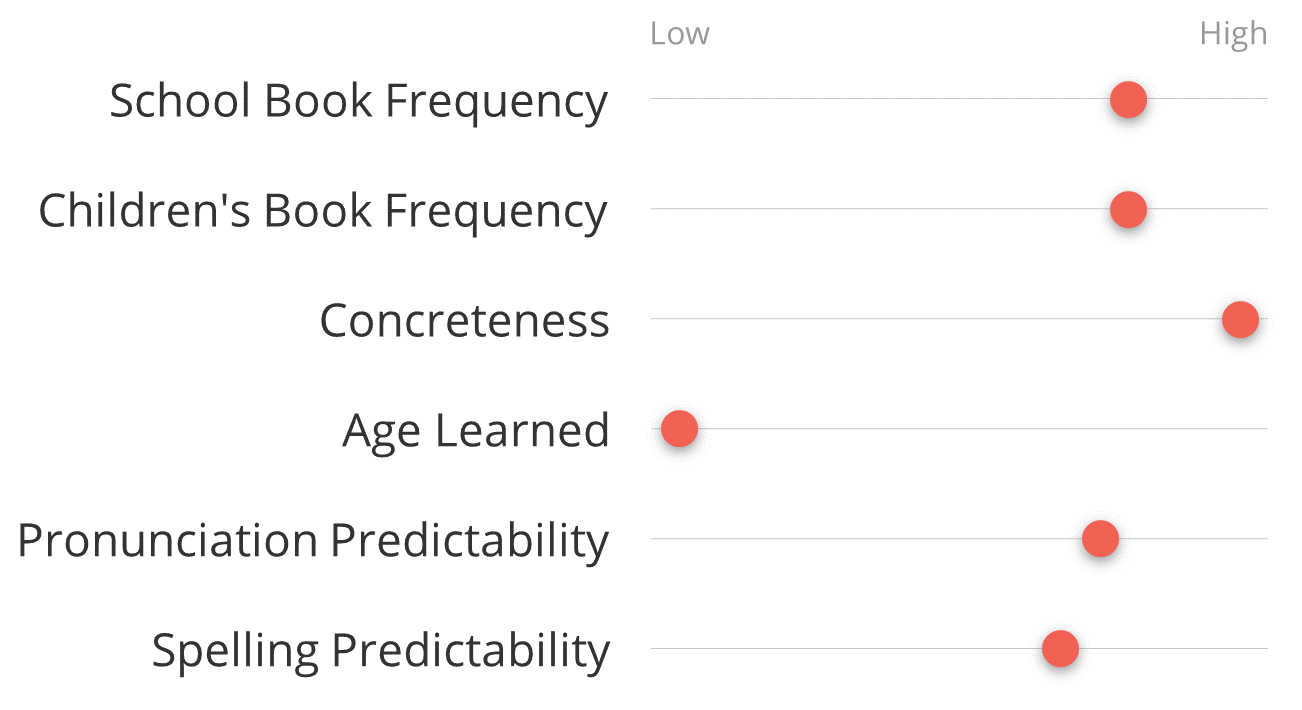Click the Spelling Predictability track line

tap(959, 648)
